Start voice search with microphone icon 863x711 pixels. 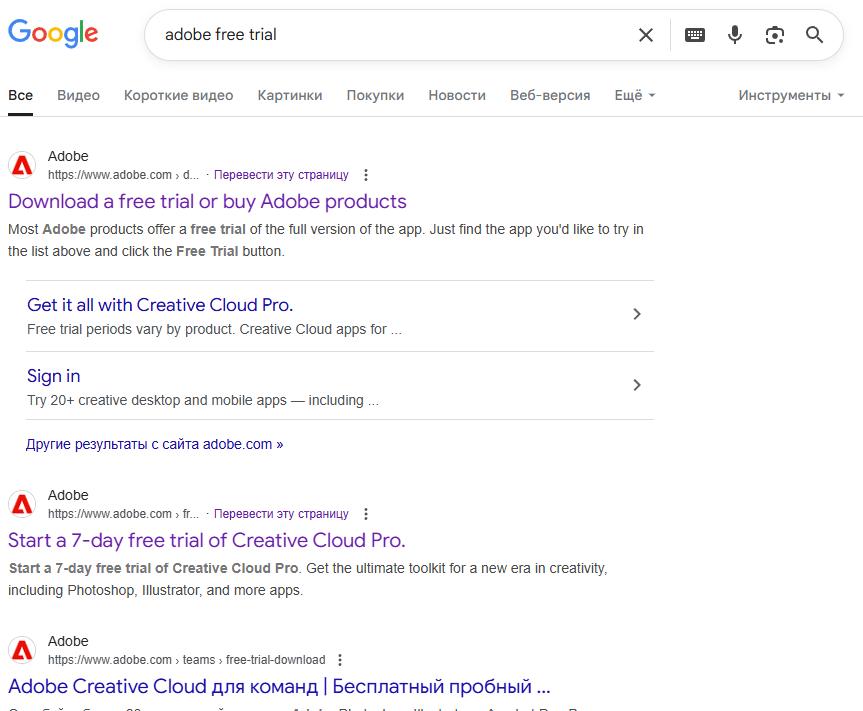[735, 35]
